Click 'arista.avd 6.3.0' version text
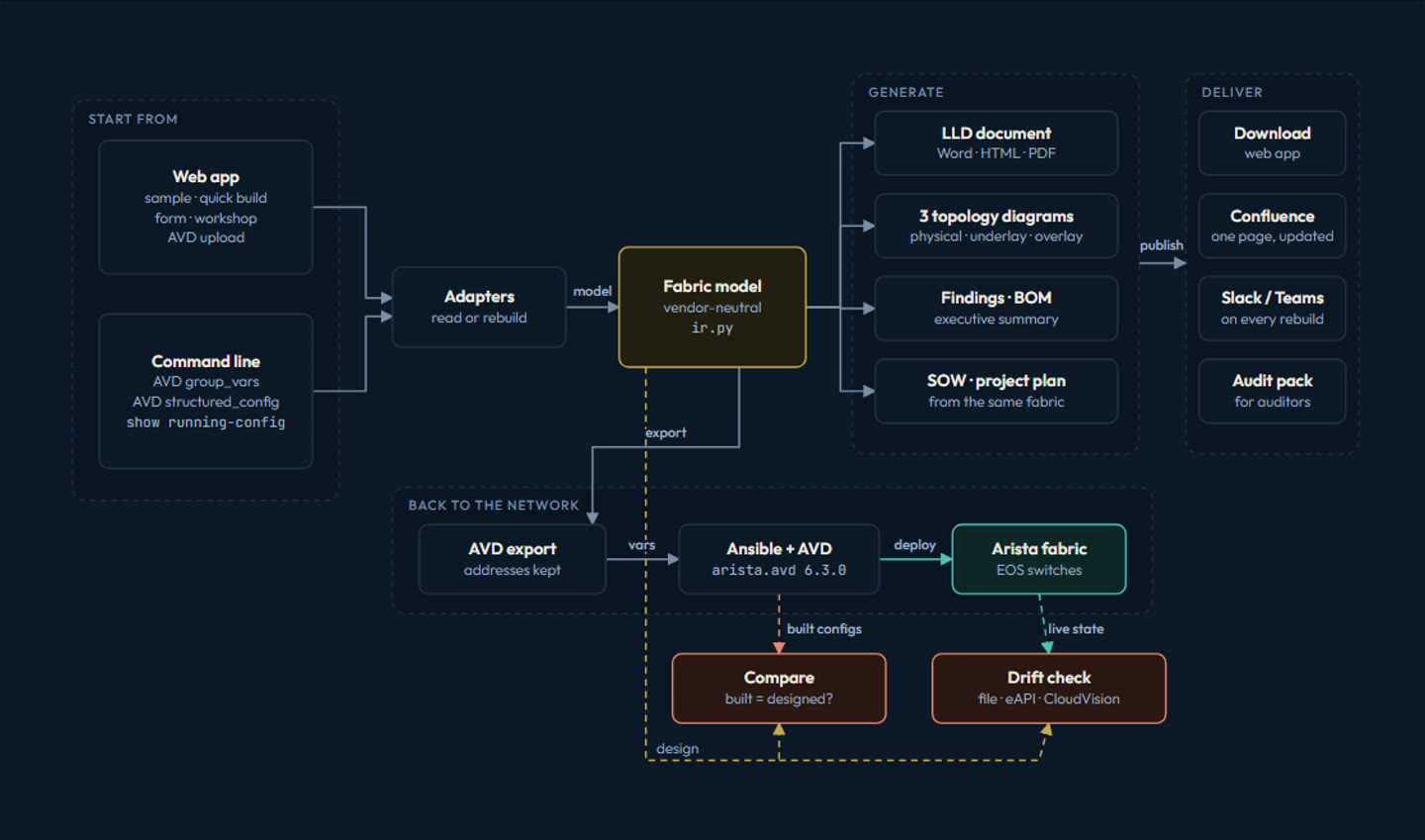Screen dimensions: 1425x840 (x=779, y=570)
